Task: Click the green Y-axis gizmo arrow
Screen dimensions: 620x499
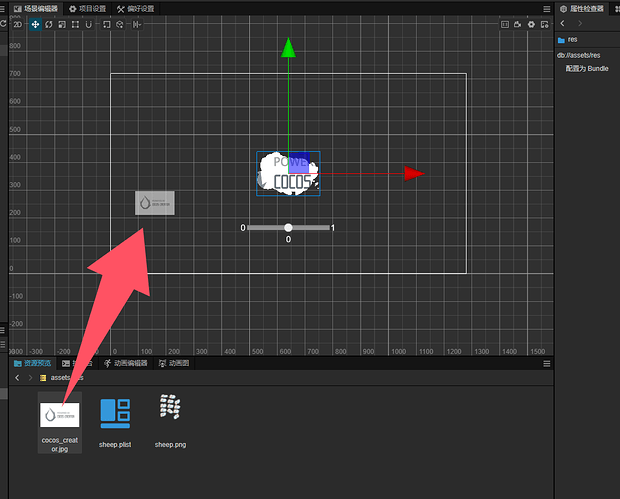Action: tap(288, 47)
